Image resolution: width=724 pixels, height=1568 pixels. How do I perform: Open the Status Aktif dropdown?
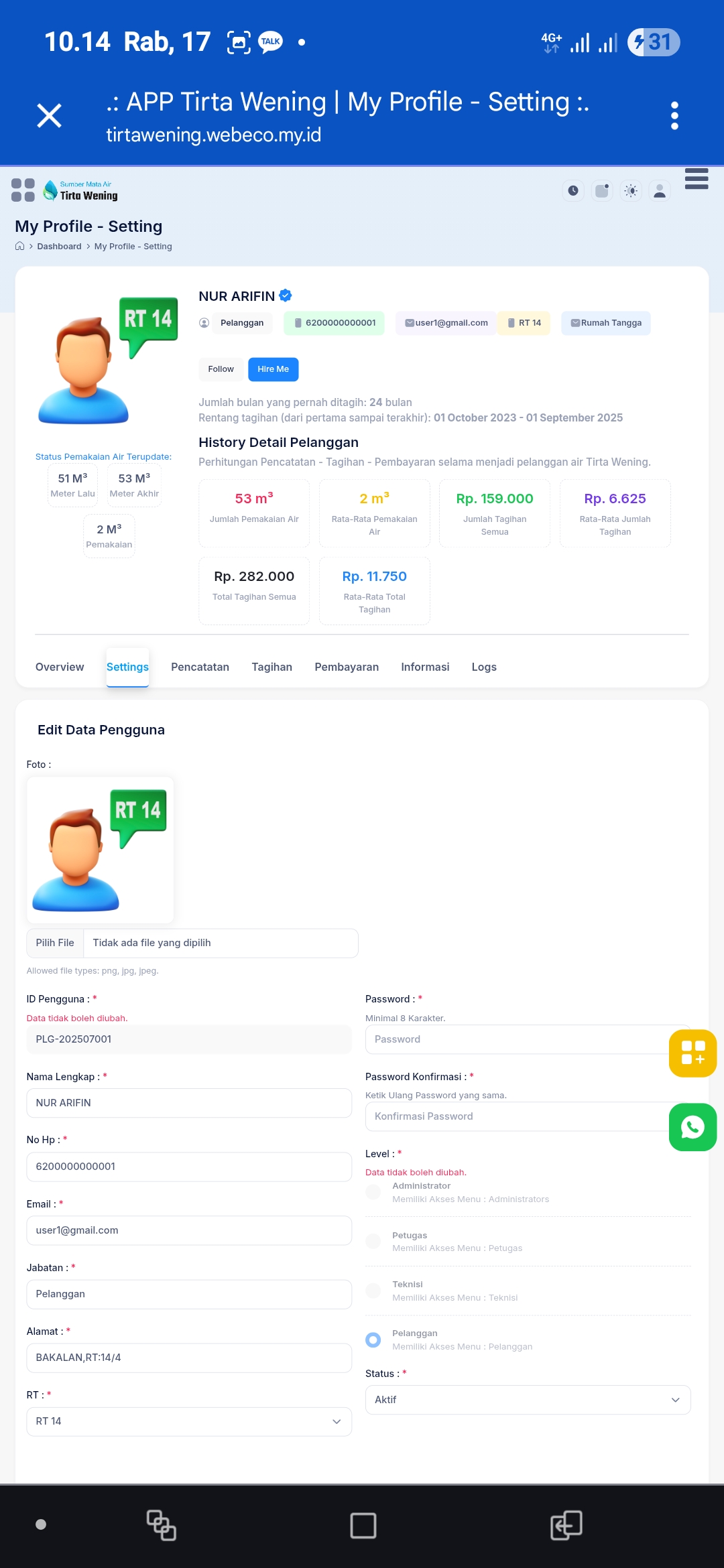[528, 1400]
